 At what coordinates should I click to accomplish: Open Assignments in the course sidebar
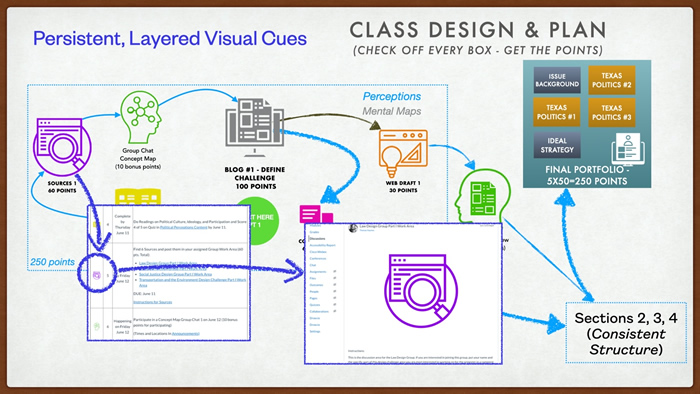coord(318,272)
